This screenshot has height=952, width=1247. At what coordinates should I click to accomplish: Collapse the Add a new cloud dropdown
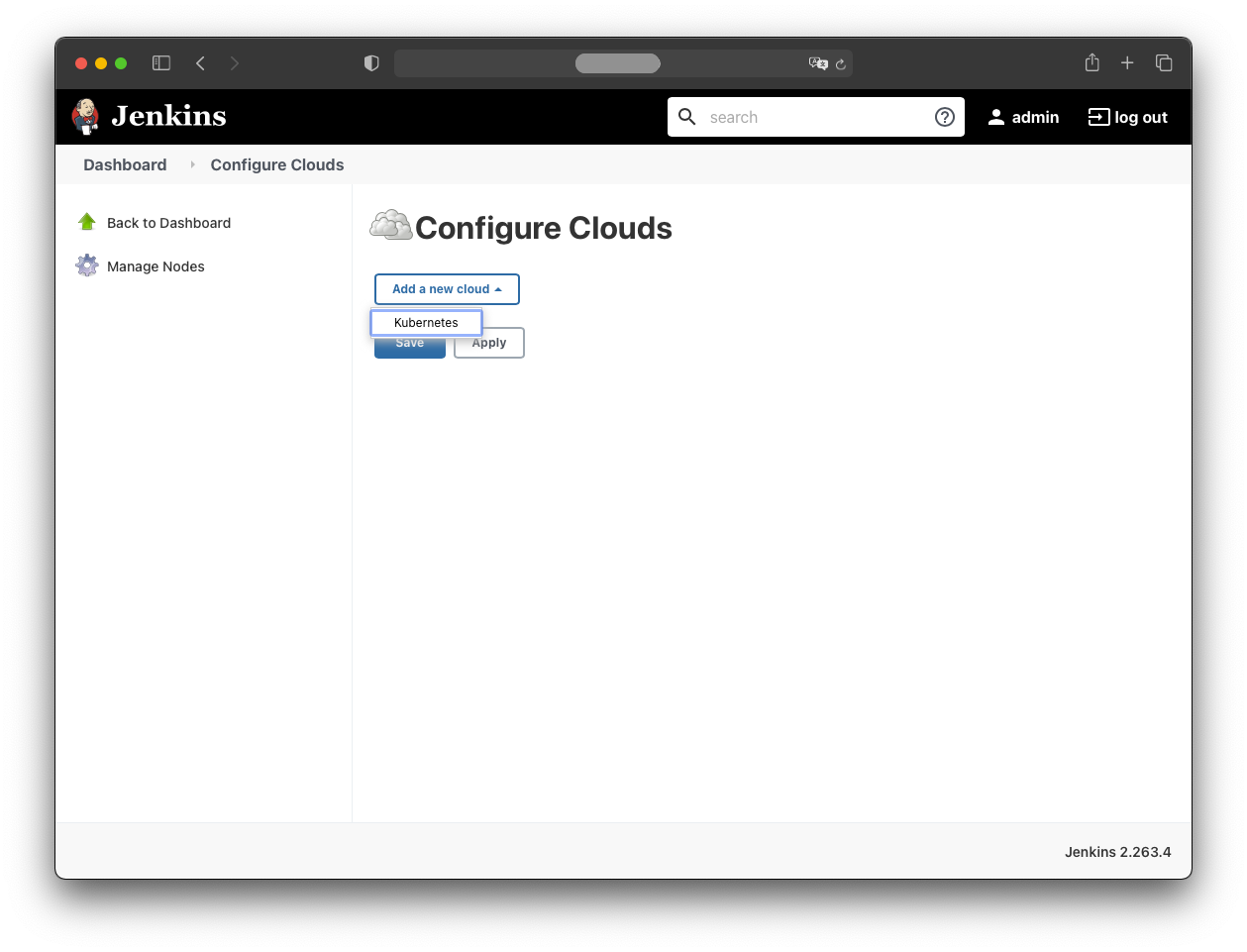447,289
